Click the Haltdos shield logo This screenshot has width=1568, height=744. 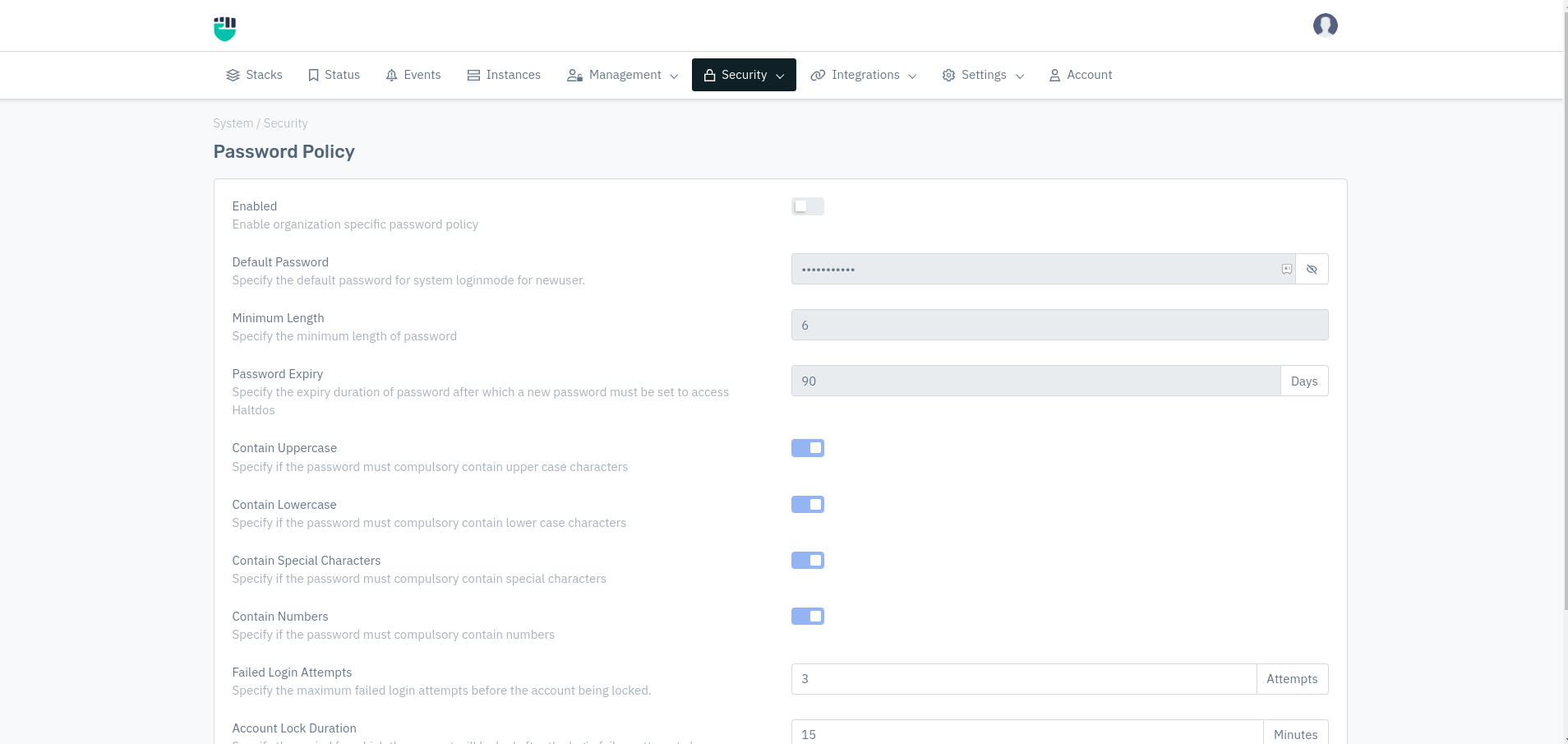(x=224, y=28)
